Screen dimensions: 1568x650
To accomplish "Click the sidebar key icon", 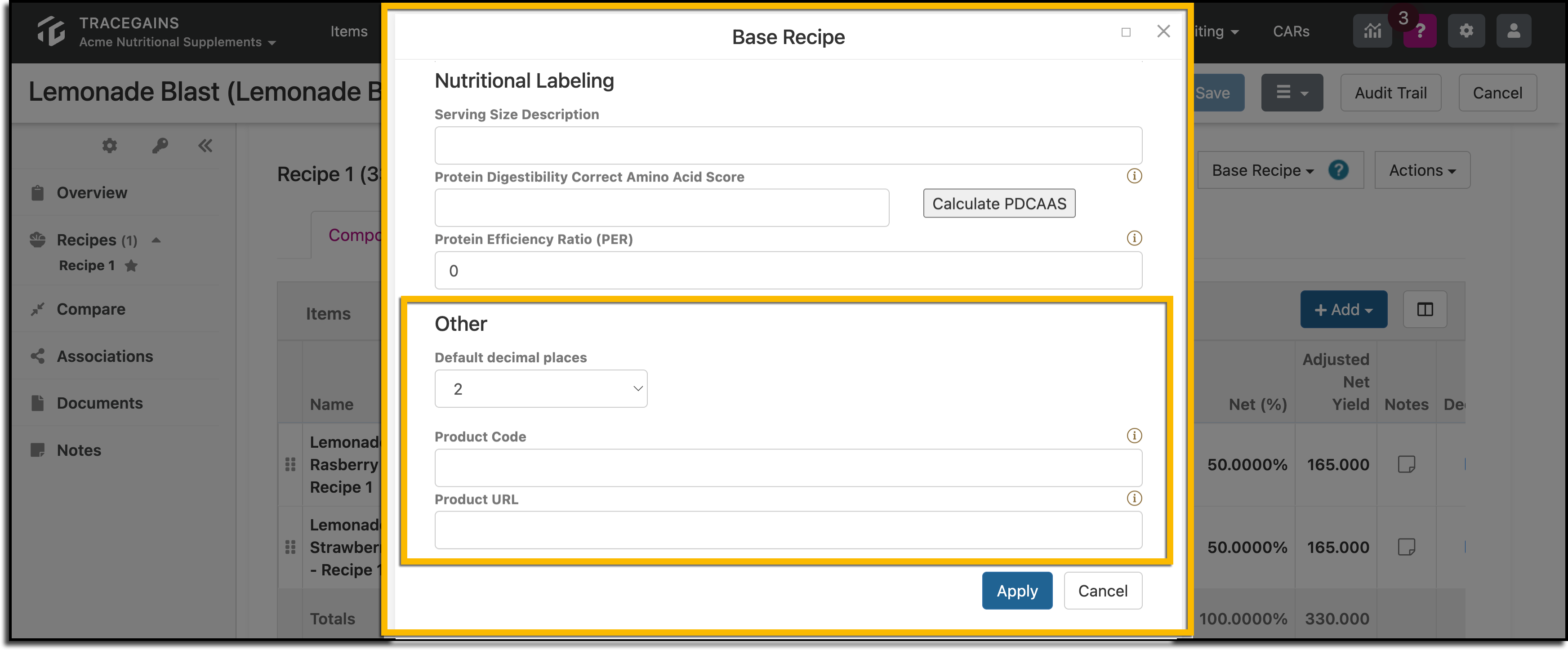I will 160,146.
